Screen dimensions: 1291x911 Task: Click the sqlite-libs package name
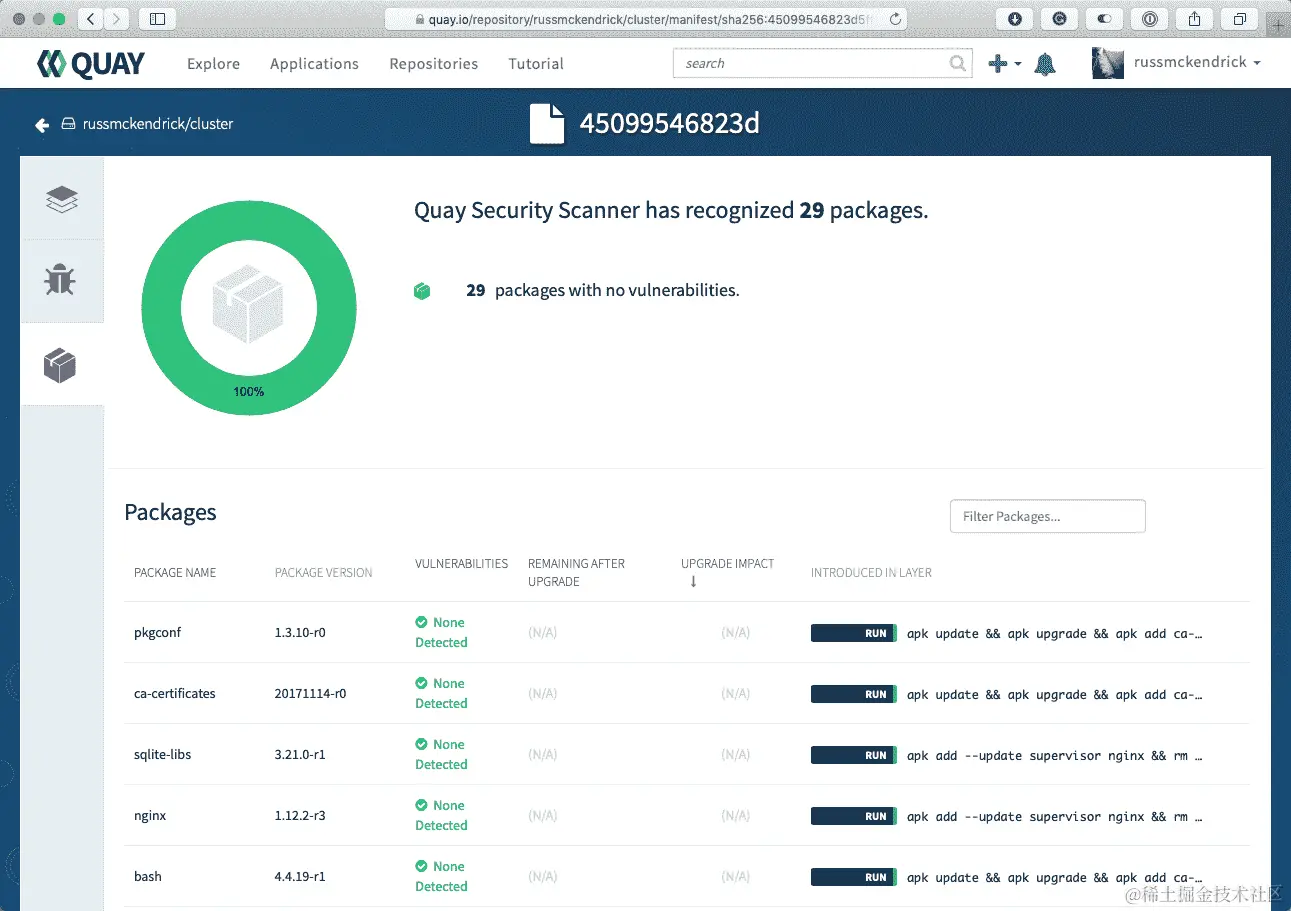tap(162, 755)
